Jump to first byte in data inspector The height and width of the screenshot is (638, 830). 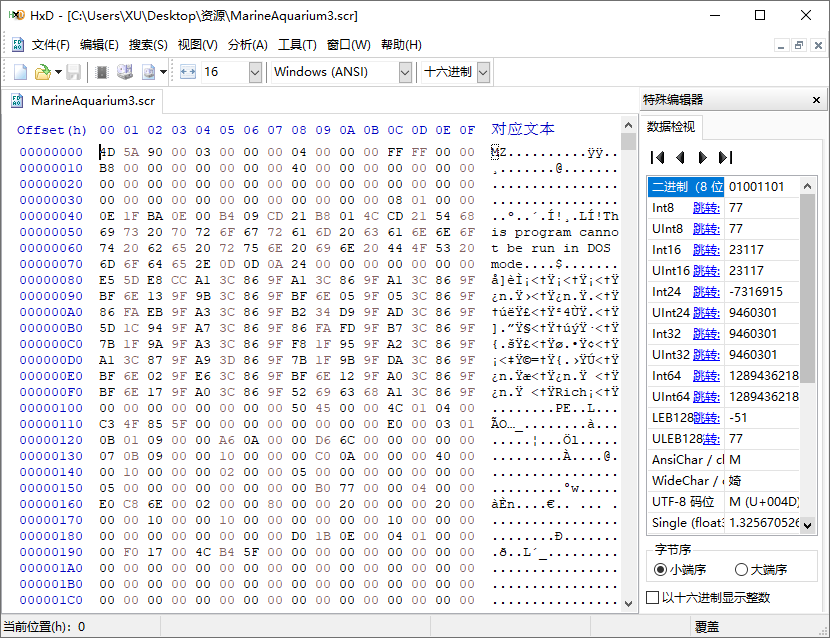[x=657, y=157]
